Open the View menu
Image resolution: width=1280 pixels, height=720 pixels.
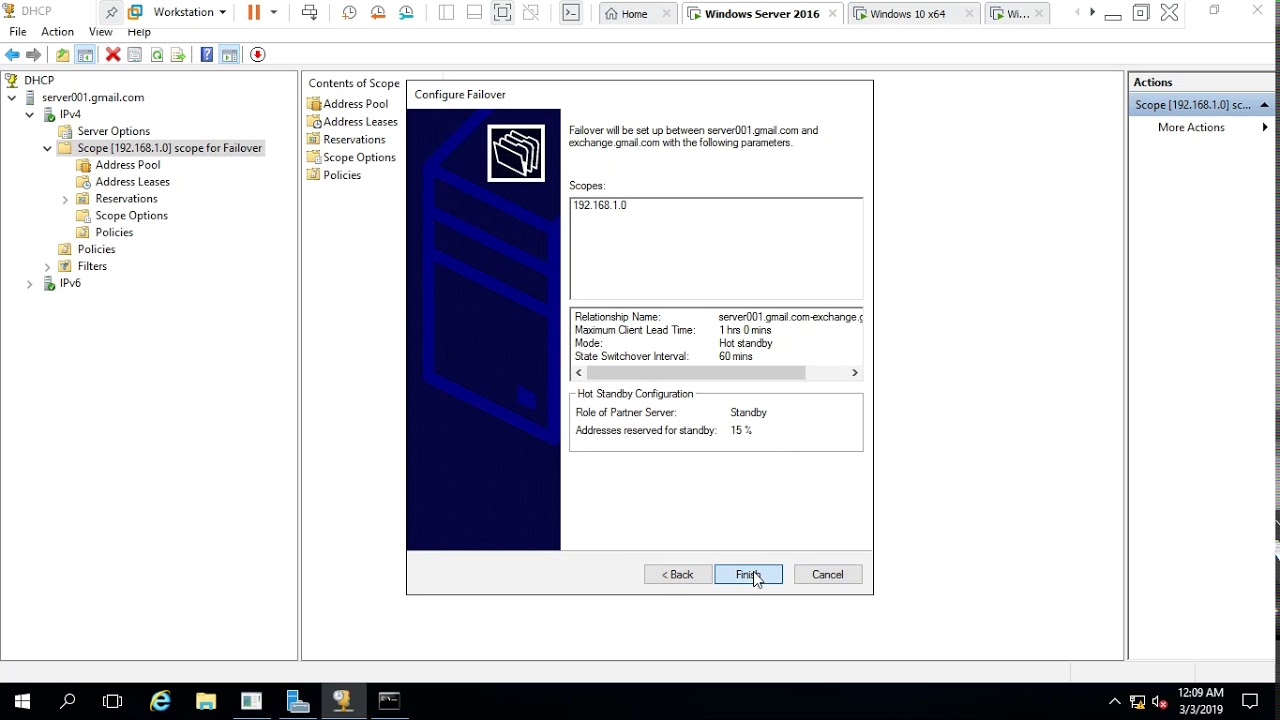point(101,32)
